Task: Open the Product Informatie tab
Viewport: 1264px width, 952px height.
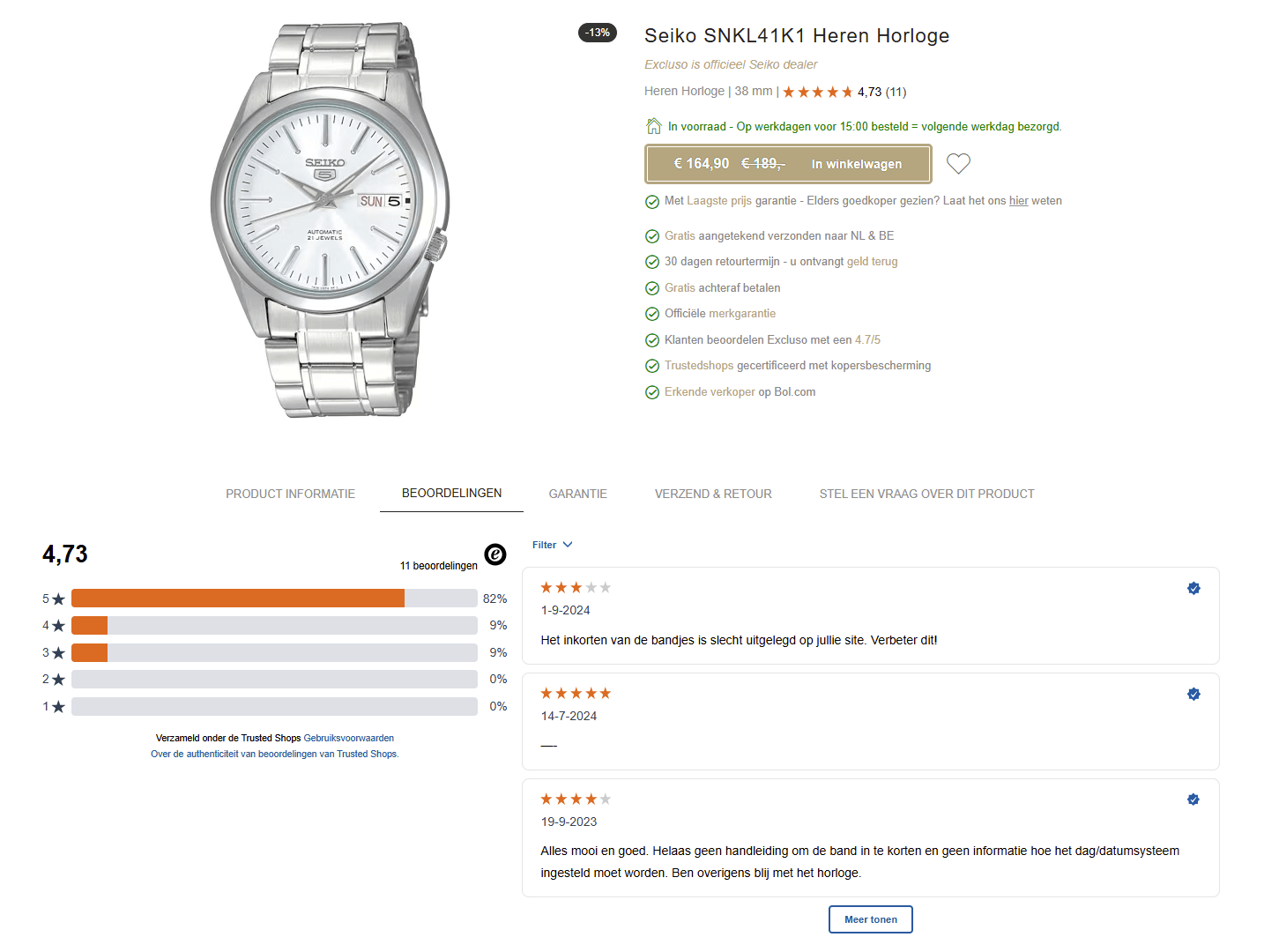Action: [x=290, y=494]
